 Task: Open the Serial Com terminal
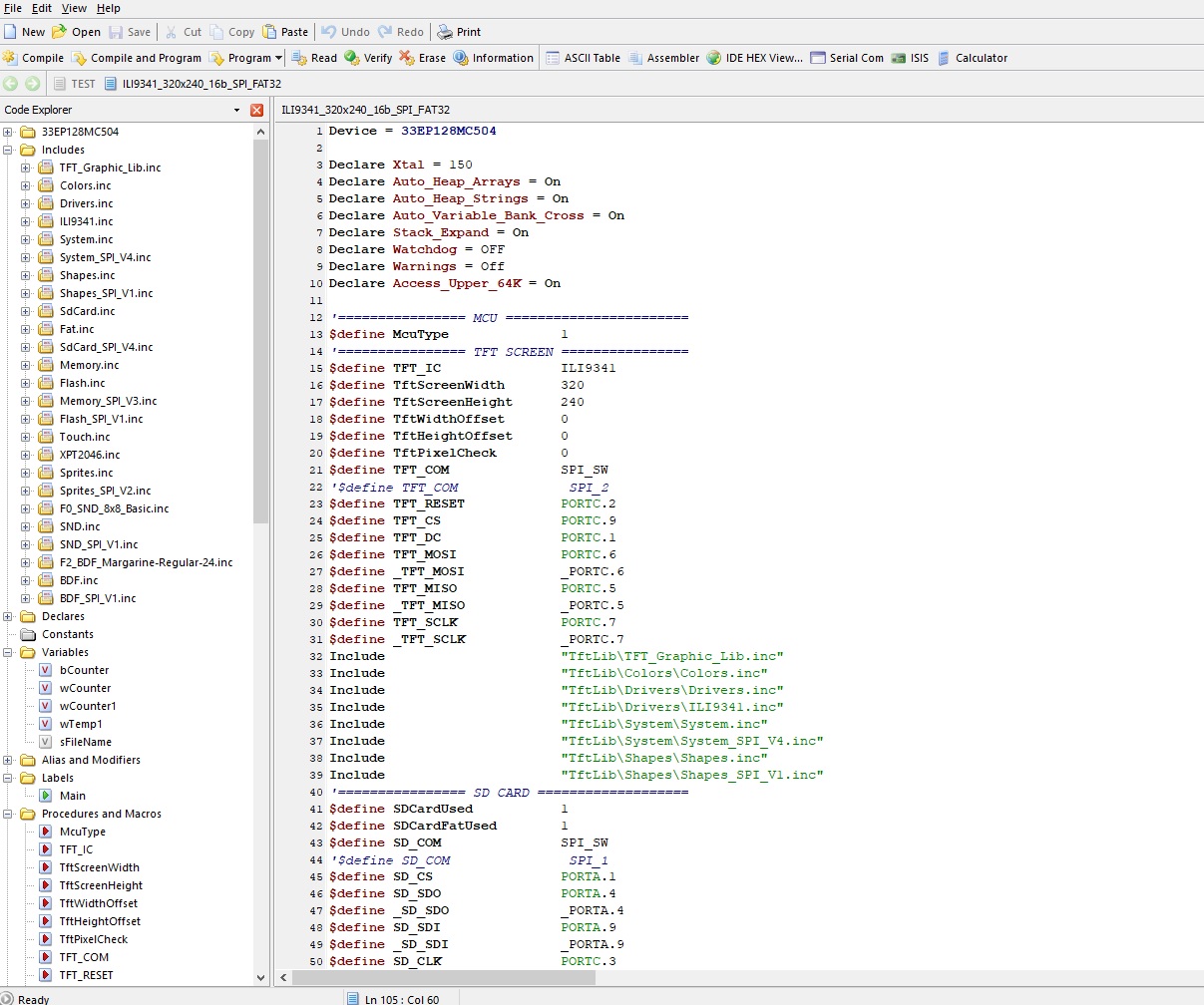point(846,58)
